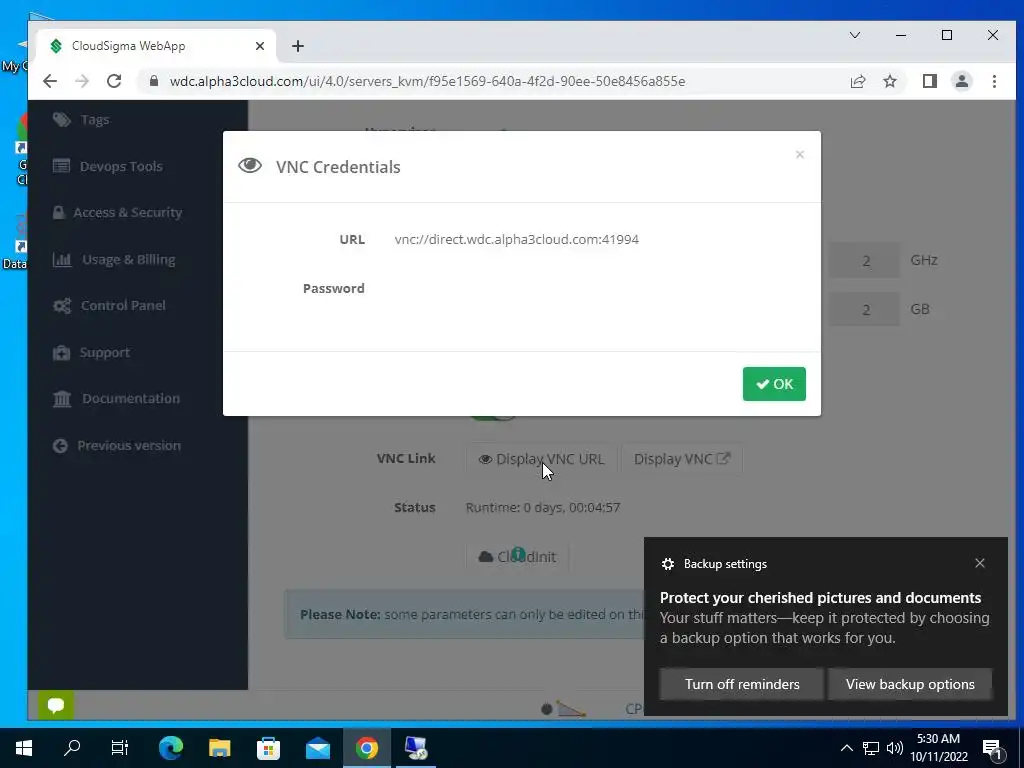1024x768 pixels.
Task: Click the Support medkit icon
Action: click(61, 353)
